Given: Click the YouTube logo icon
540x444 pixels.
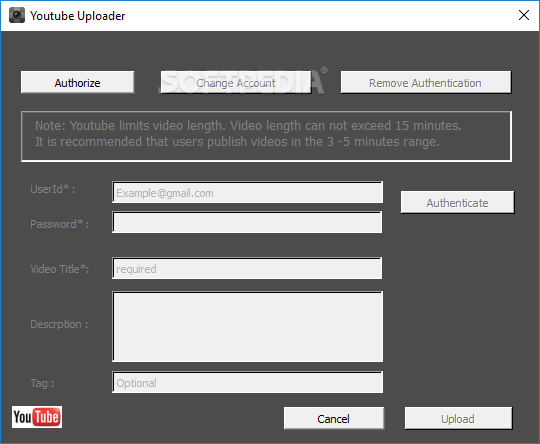Looking at the screenshot, I should pyautogui.click(x=37, y=417).
